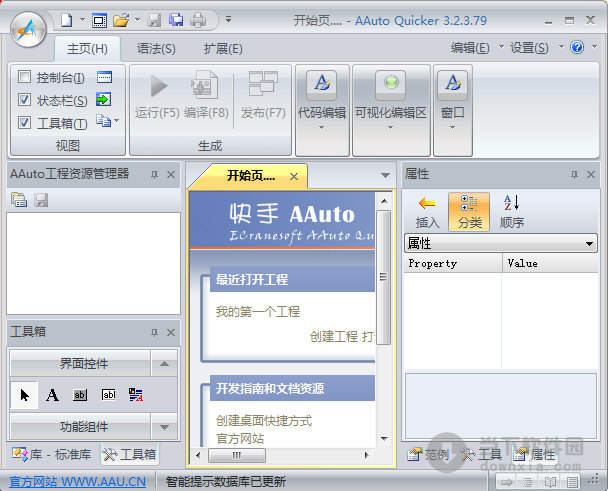Pin the AAuto工程资源管理器 panel

coord(154,175)
